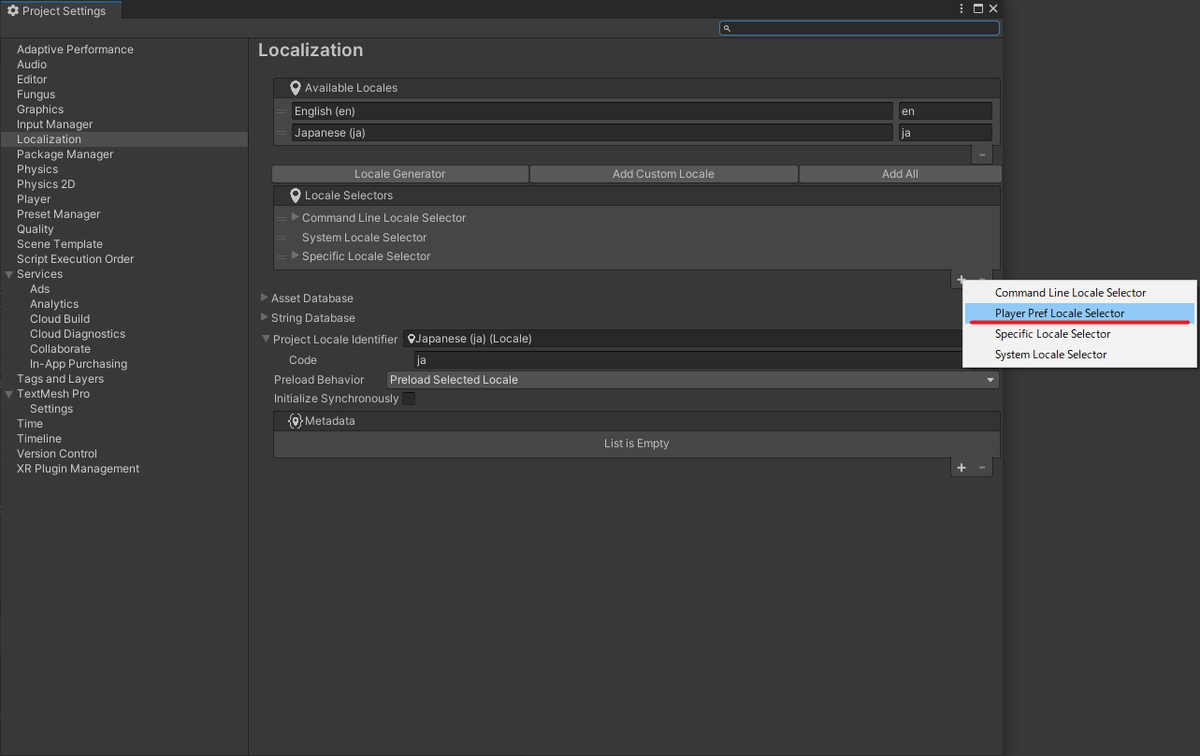Click the locale icon beside Japanese (ja) (Locale)
Image resolution: width=1200 pixels, height=756 pixels.
pos(410,338)
